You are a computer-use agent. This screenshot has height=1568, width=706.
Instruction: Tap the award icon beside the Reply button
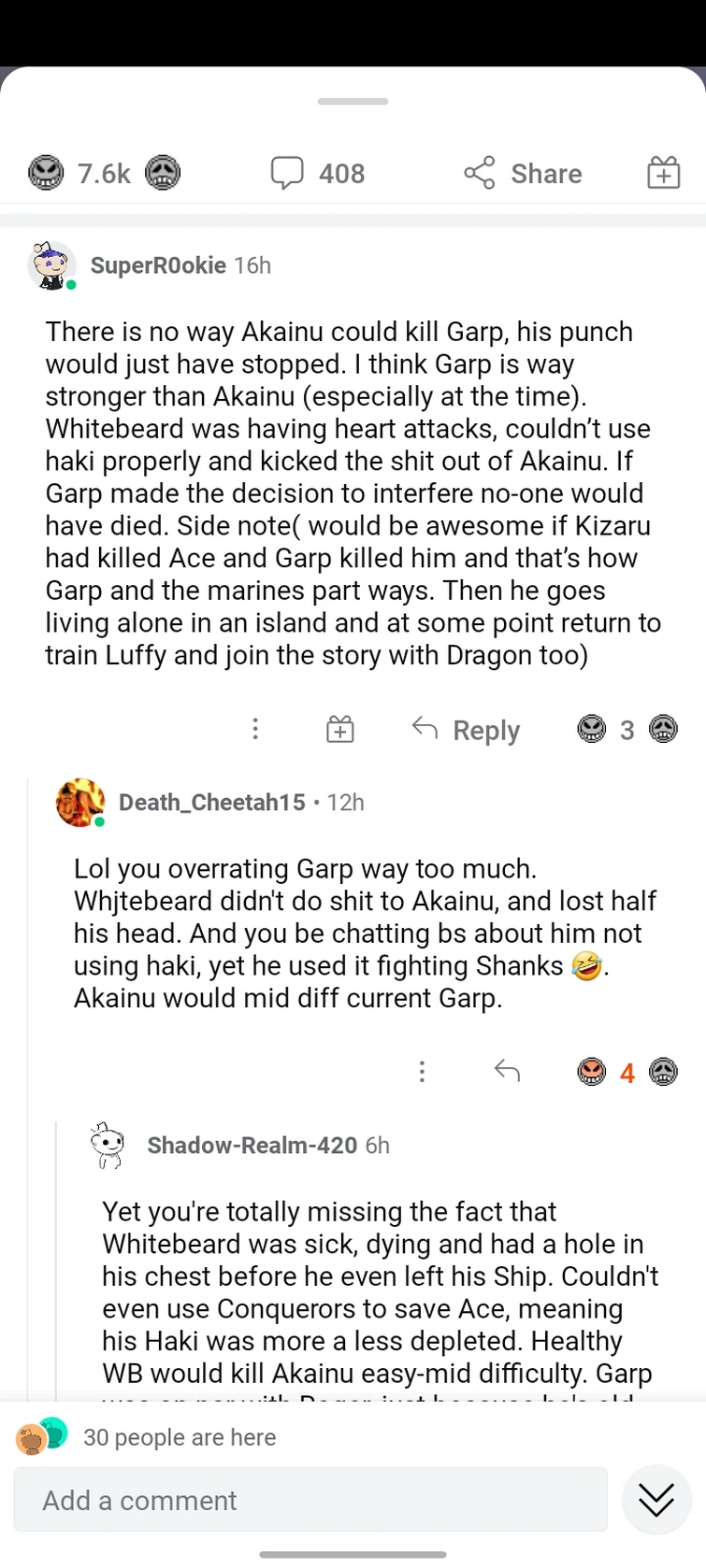coord(339,730)
